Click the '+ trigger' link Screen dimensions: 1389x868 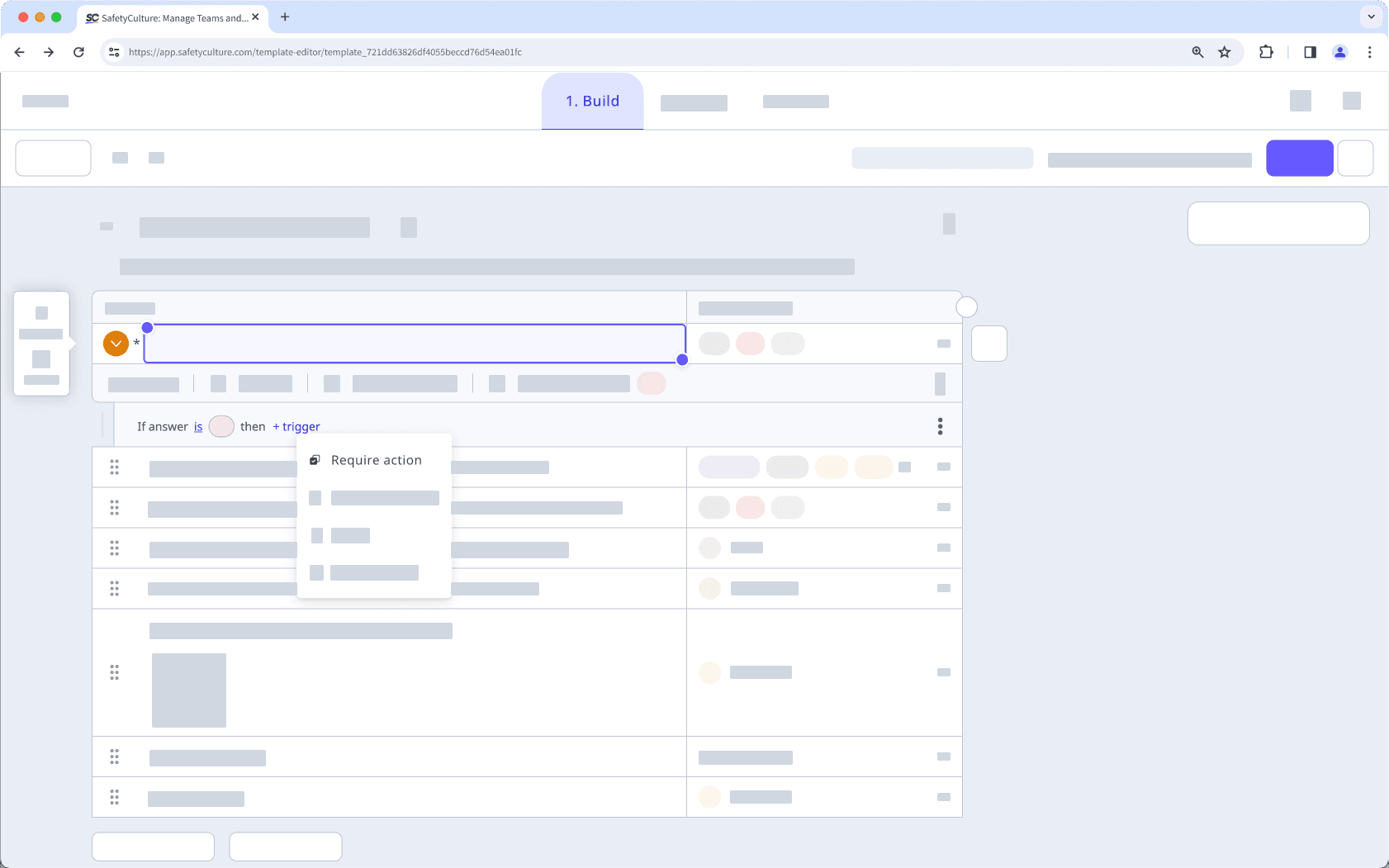click(296, 426)
